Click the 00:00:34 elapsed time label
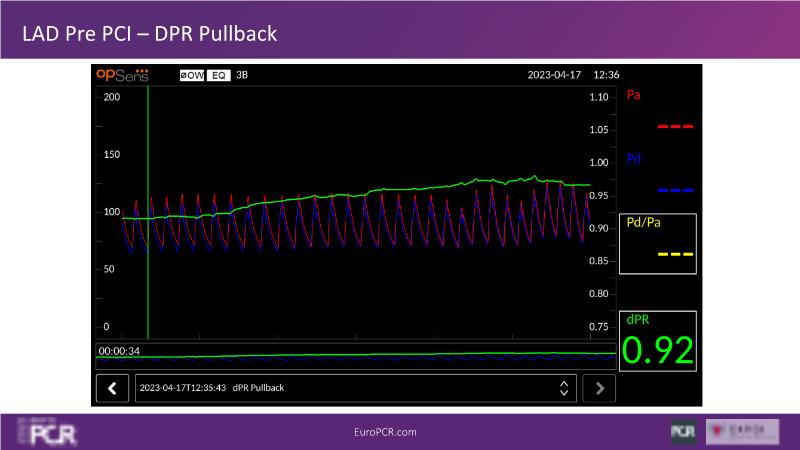 click(x=119, y=350)
